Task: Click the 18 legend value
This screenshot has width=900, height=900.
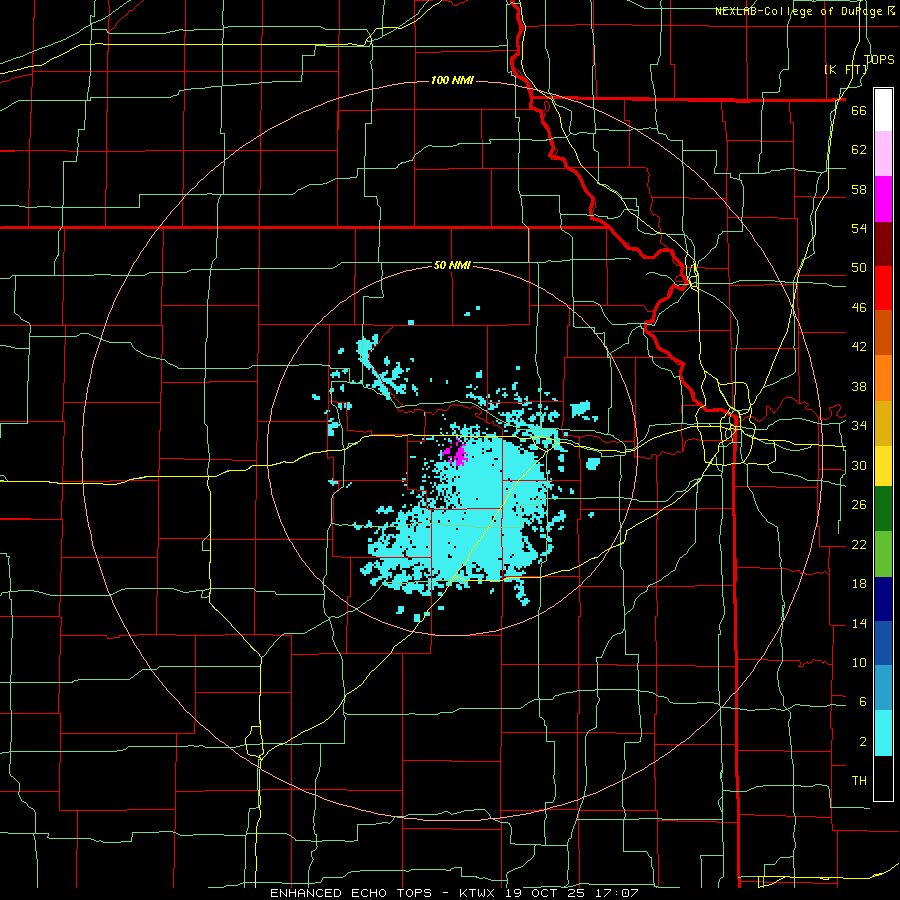Action: click(x=859, y=584)
